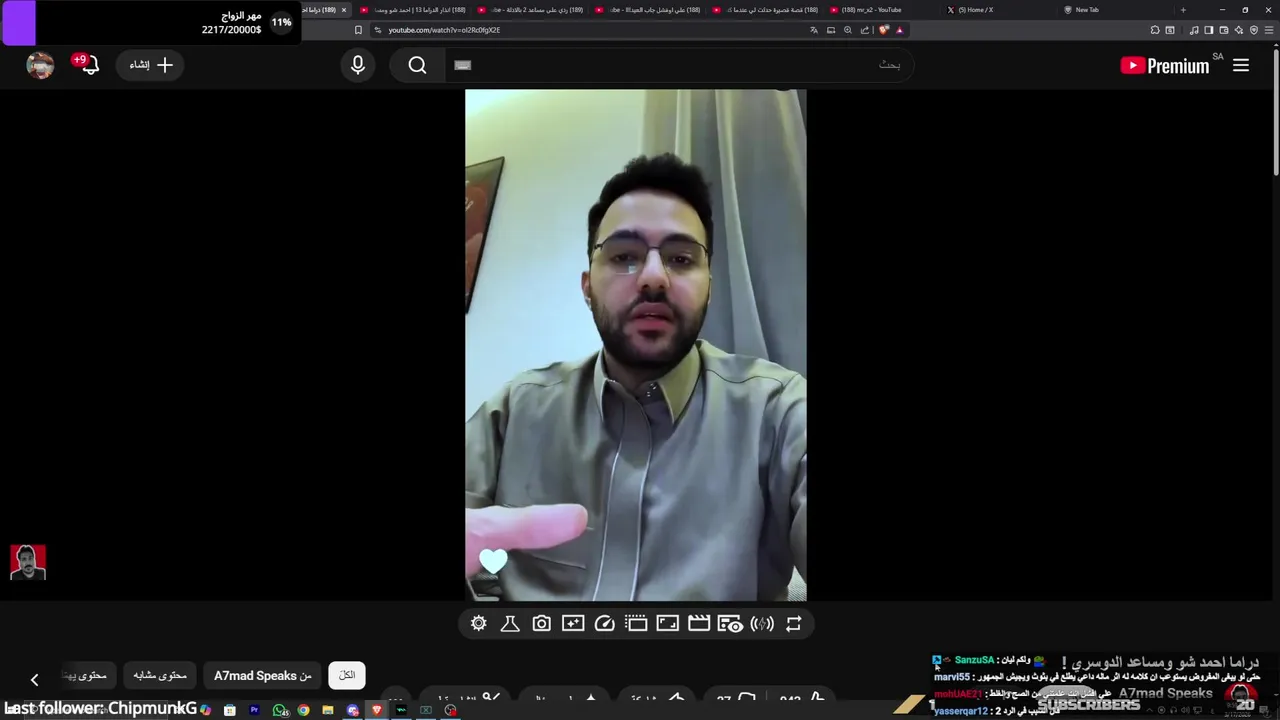Click the Brave Shields lion icon
This screenshot has height=720, width=1280.
pyautogui.click(x=884, y=30)
